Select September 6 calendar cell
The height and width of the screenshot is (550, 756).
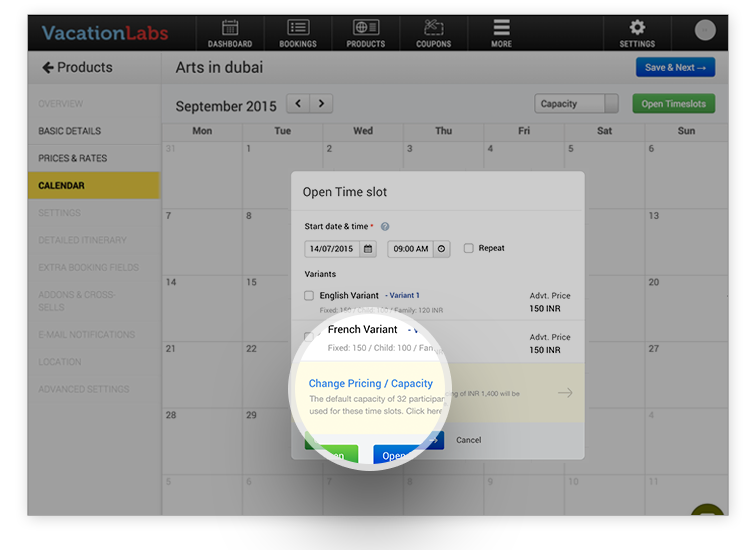[x=687, y=175]
